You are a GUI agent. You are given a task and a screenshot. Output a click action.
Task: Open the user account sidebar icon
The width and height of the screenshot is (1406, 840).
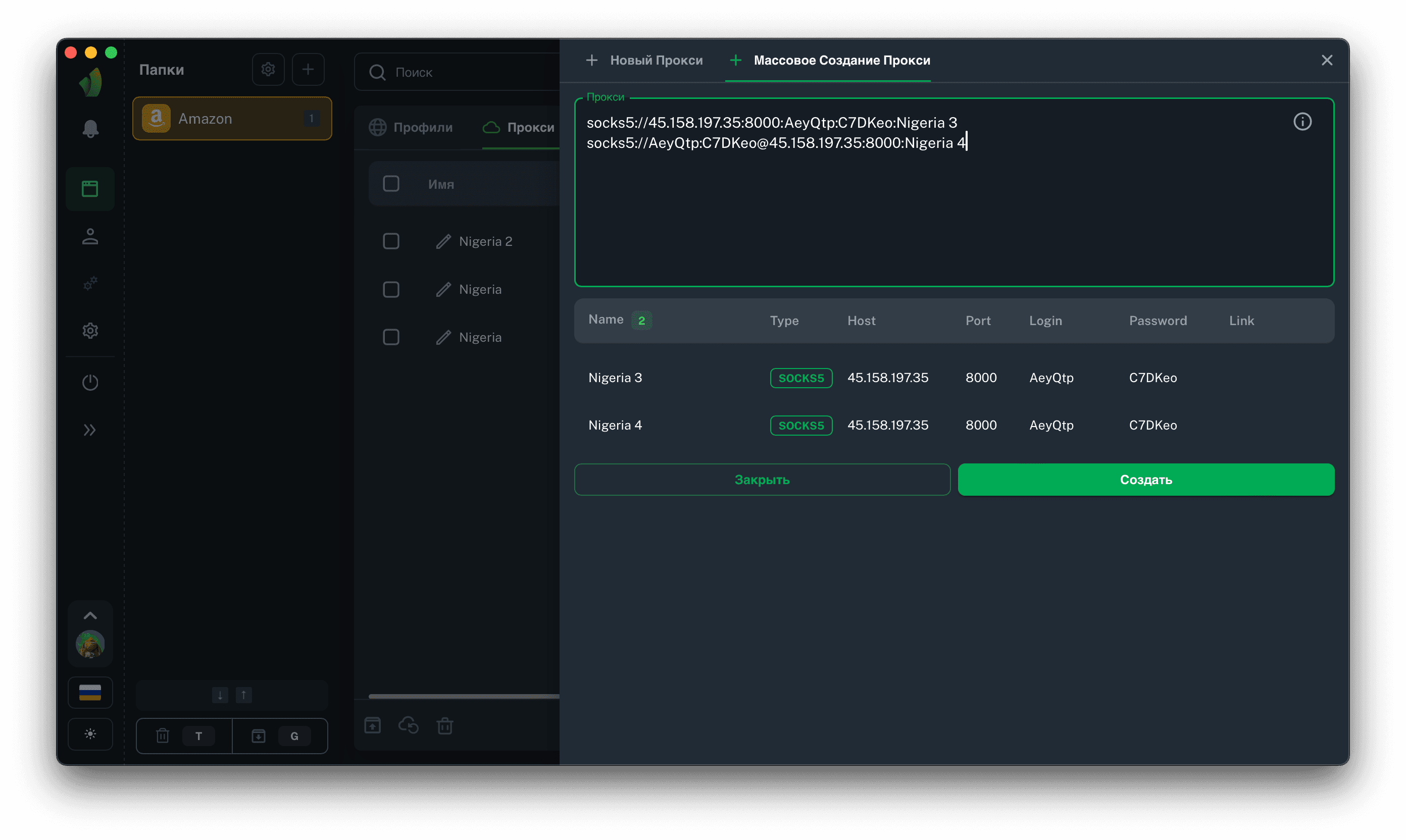point(90,237)
